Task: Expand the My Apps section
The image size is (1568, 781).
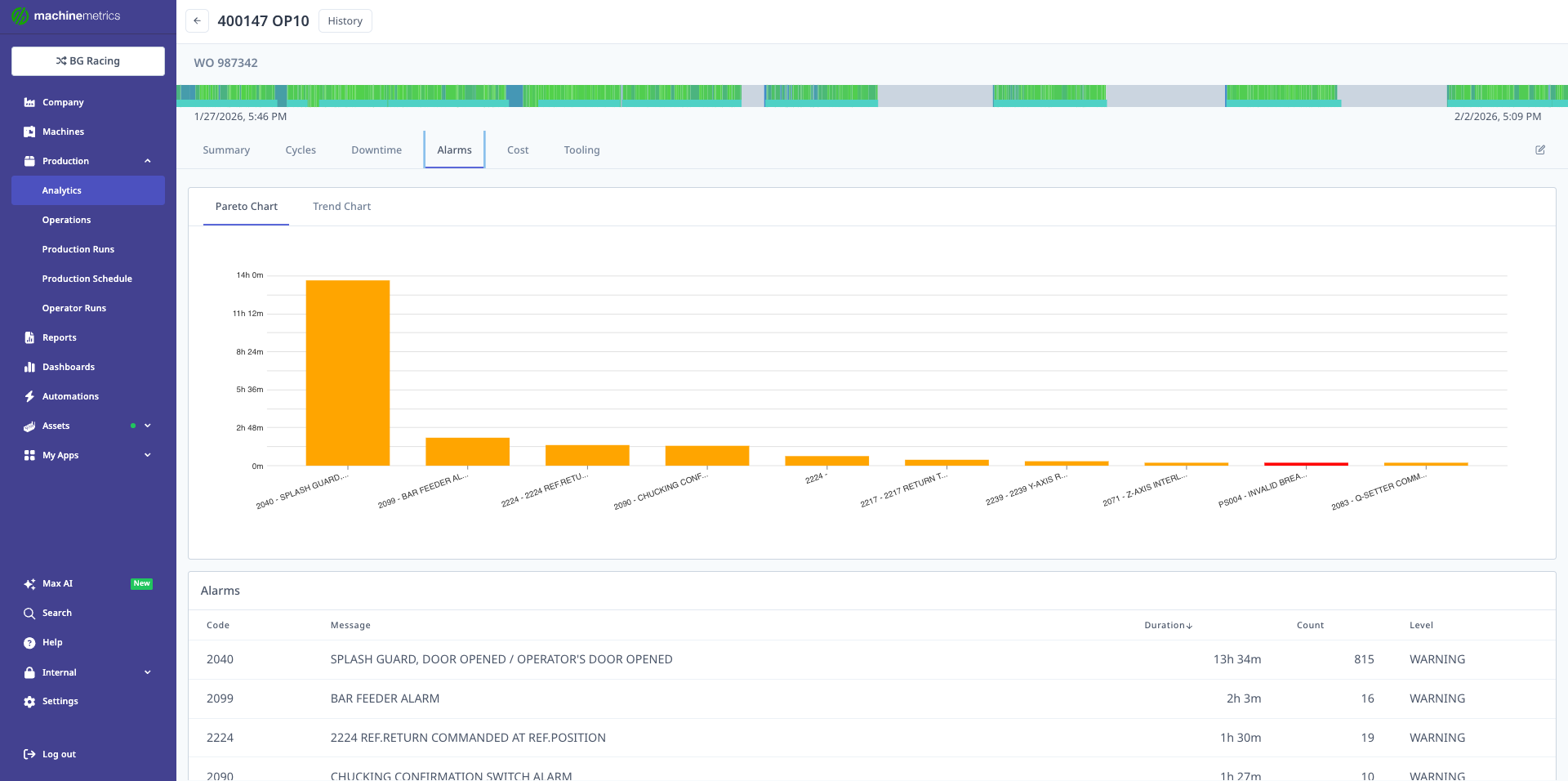Action: 147,454
